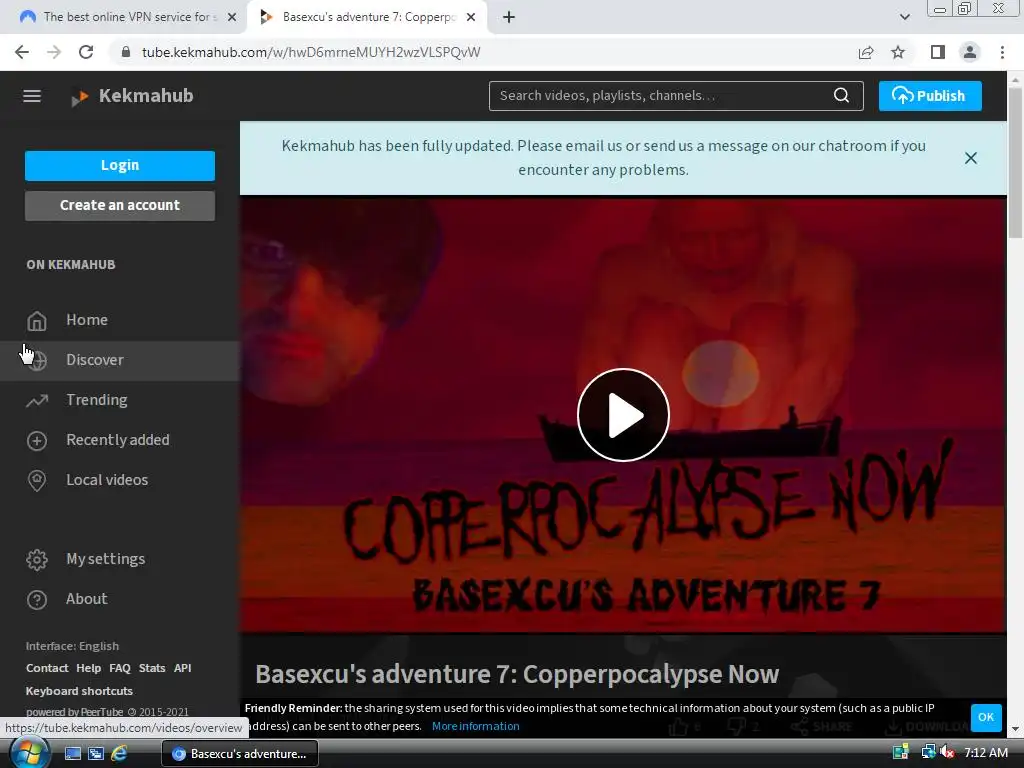
Task: Open the About page
Action: (x=120, y=599)
